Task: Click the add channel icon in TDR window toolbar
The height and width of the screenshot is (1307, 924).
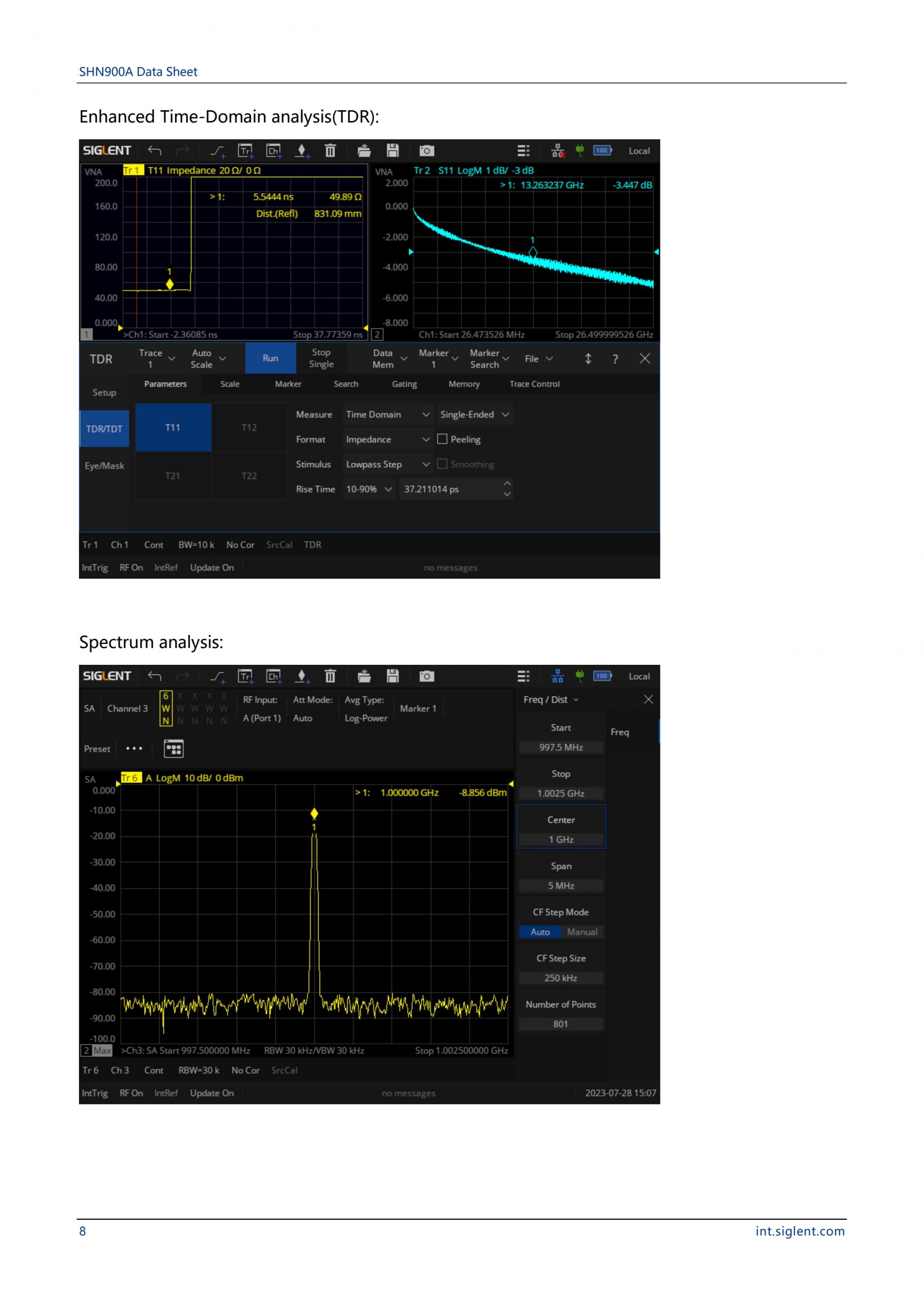Action: (274, 151)
